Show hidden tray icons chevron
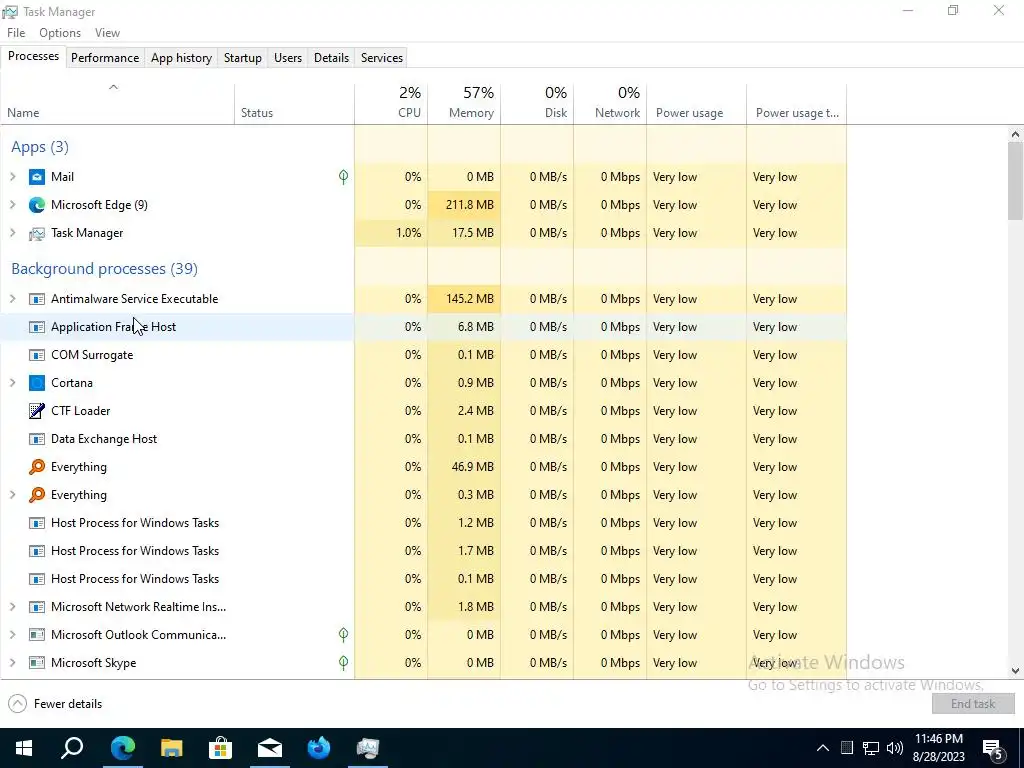 [x=823, y=748]
